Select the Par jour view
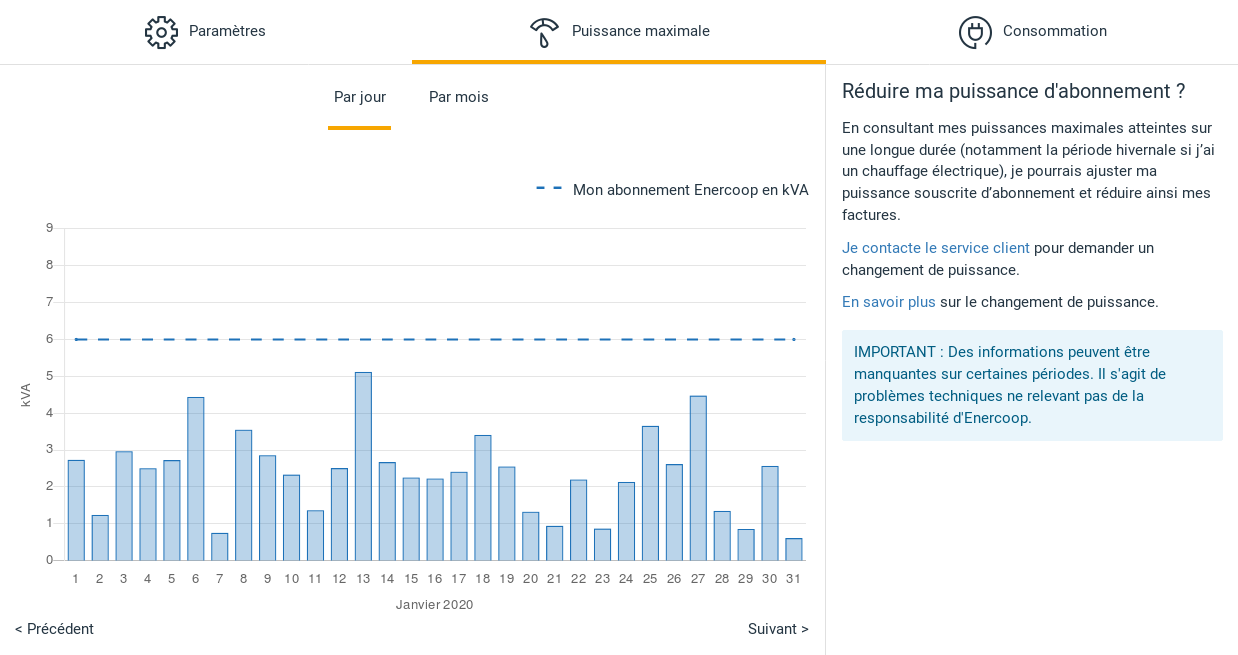Viewport: 1238px width, 655px height. (360, 97)
